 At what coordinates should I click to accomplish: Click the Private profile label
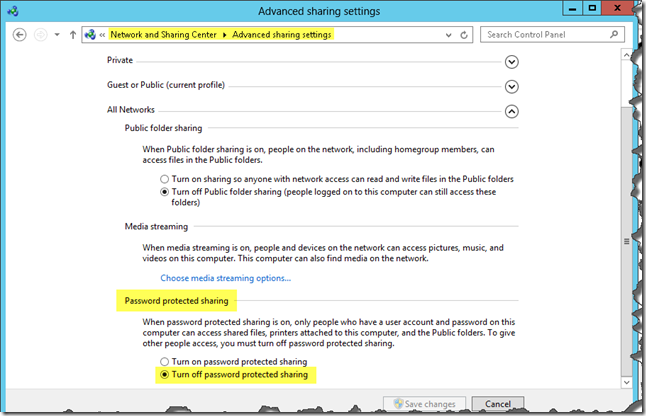click(x=120, y=60)
